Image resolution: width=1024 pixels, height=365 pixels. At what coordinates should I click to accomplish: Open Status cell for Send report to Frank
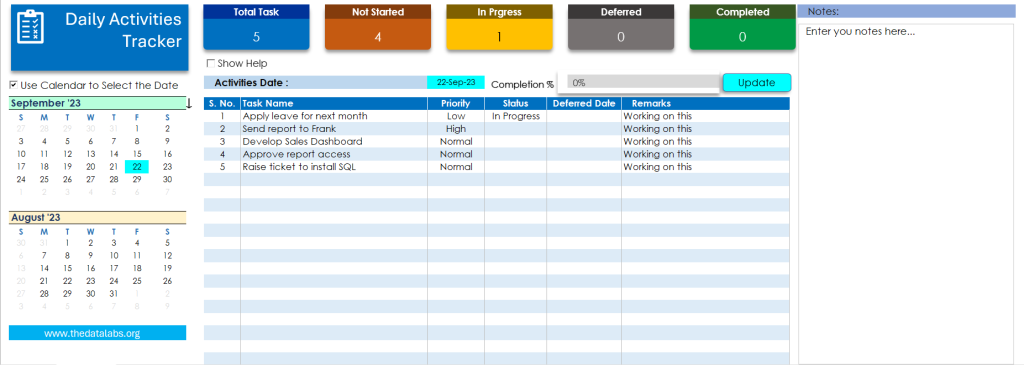point(515,129)
